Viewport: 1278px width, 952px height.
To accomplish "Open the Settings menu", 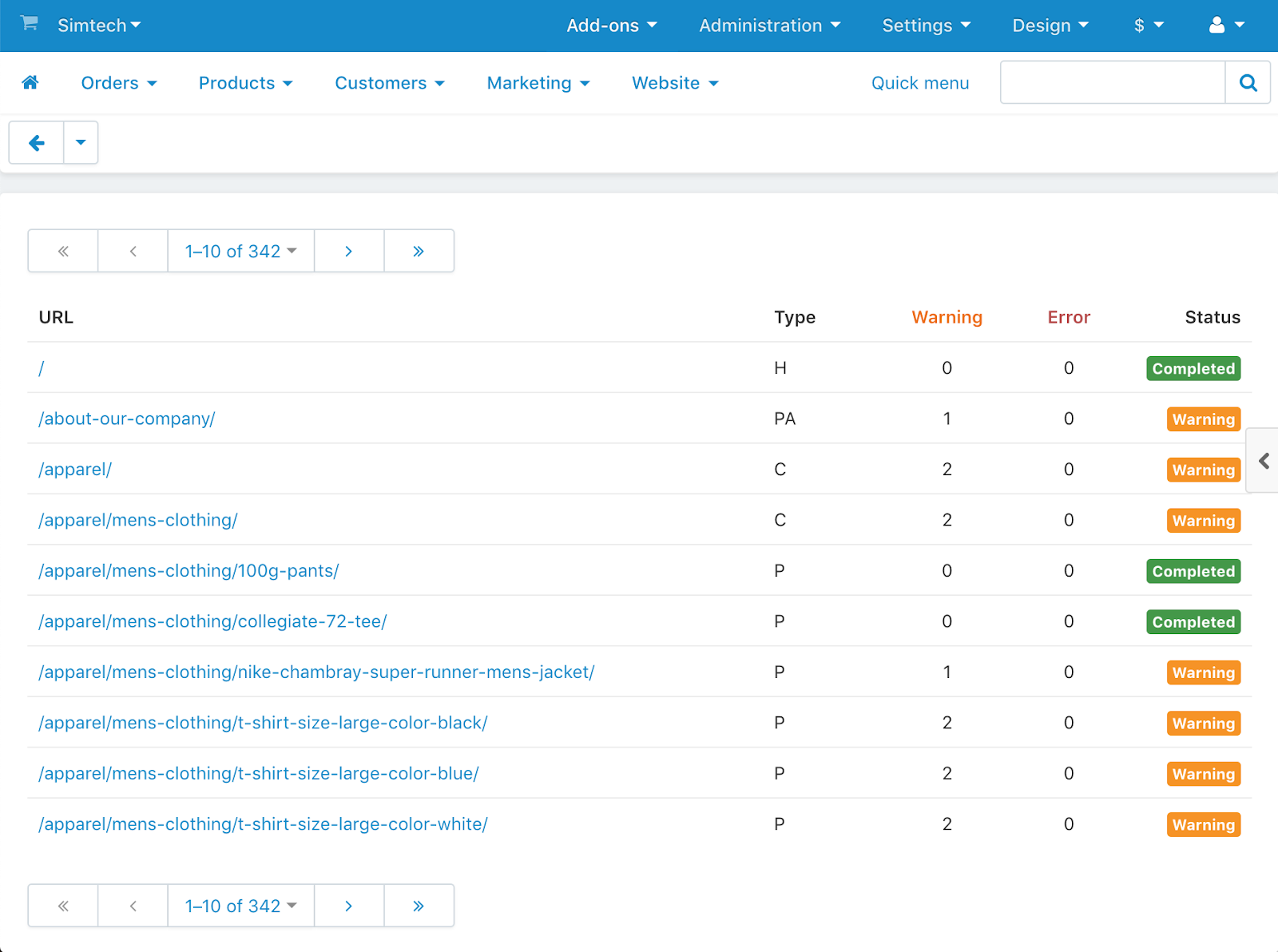I will (x=927, y=26).
